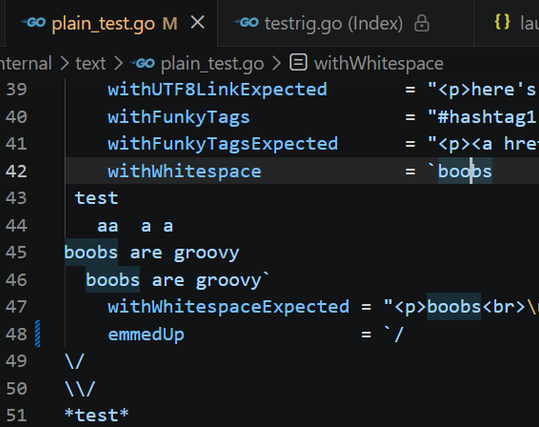The height and width of the screenshot is (427, 539).
Task: Click the read-only lock icon on testrig.go tab
Action: click(421, 23)
